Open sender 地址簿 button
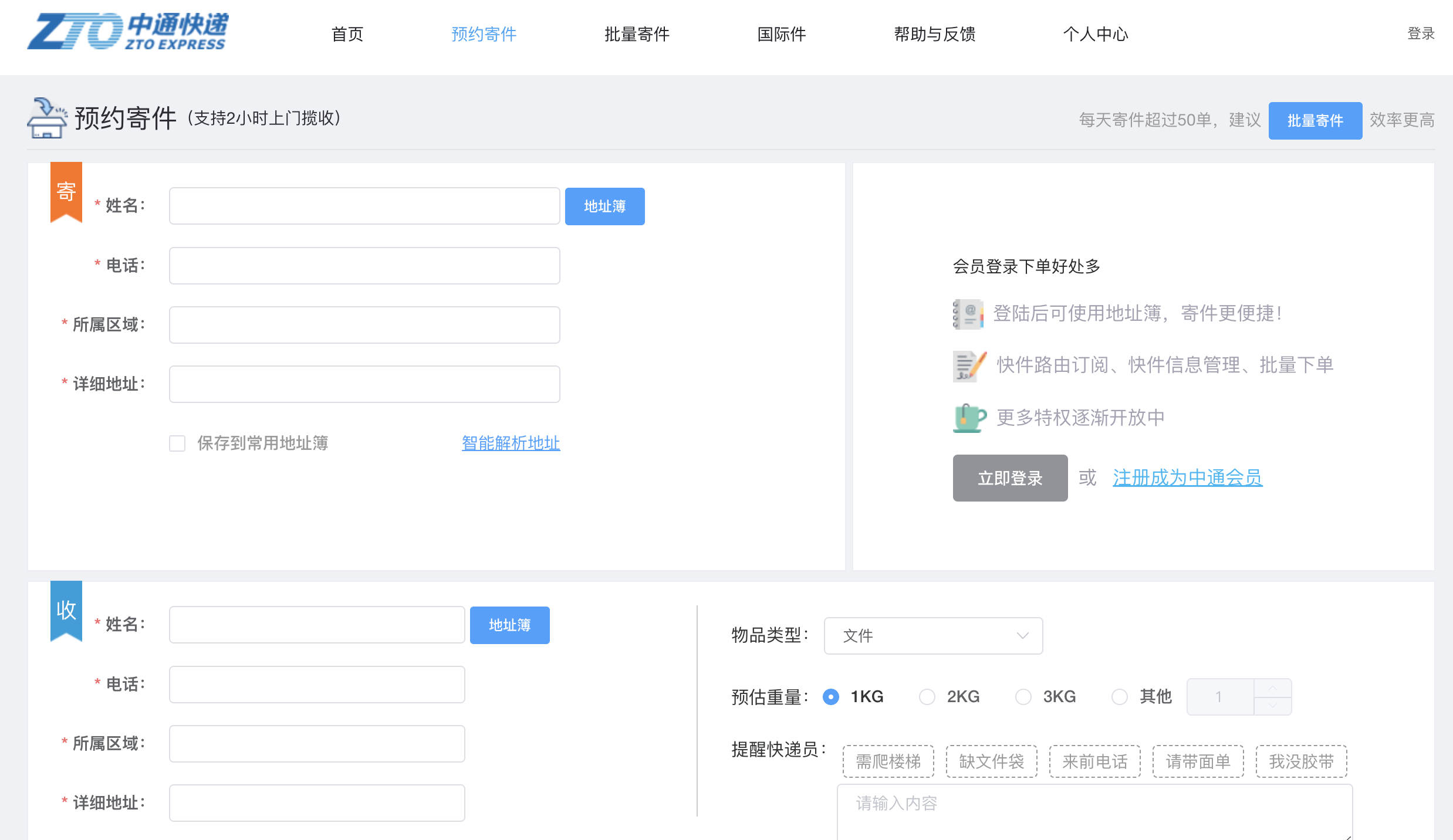Viewport: 1453px width, 840px height. click(604, 206)
